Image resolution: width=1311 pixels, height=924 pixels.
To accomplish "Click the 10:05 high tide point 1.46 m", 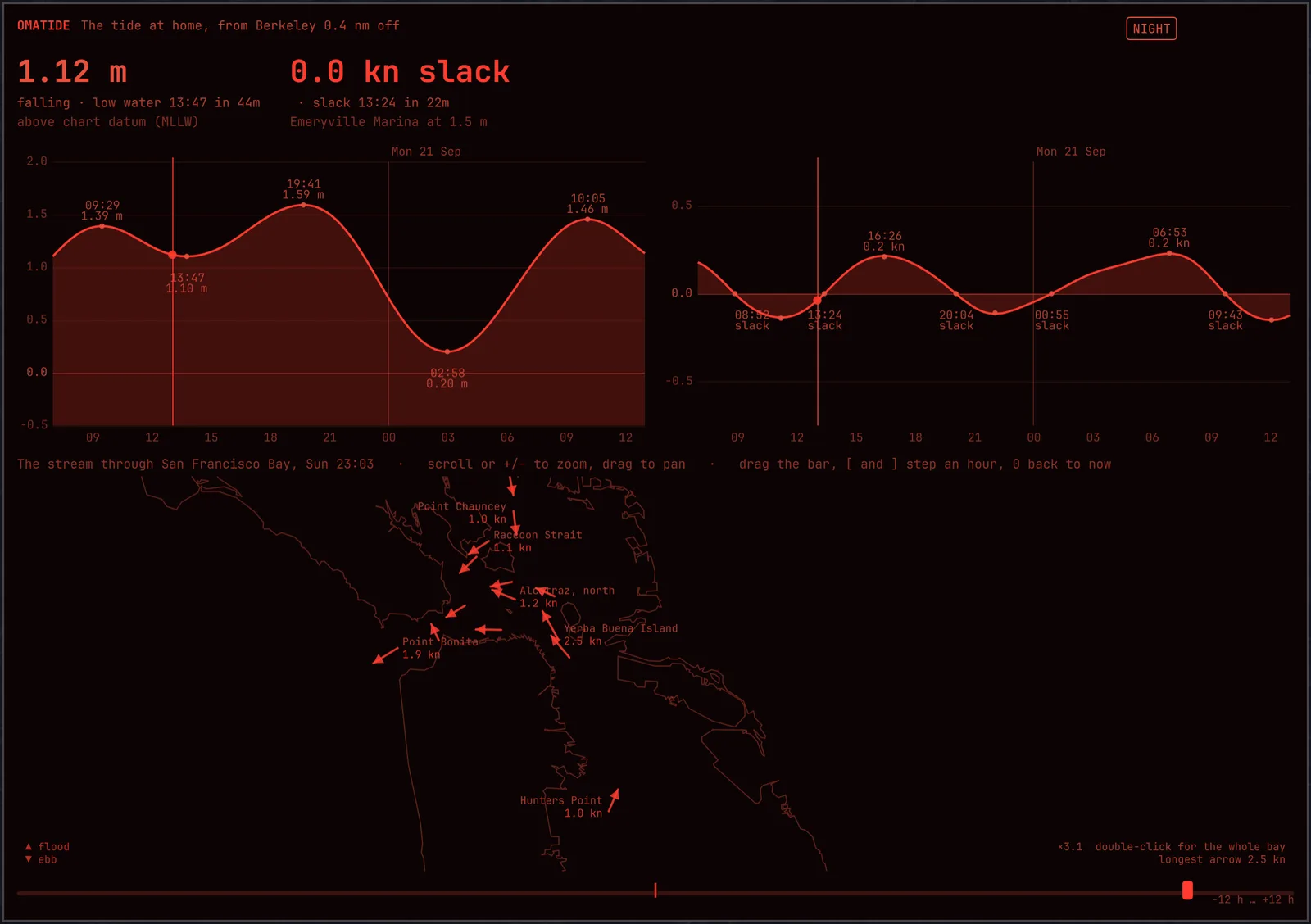I will pos(587,219).
